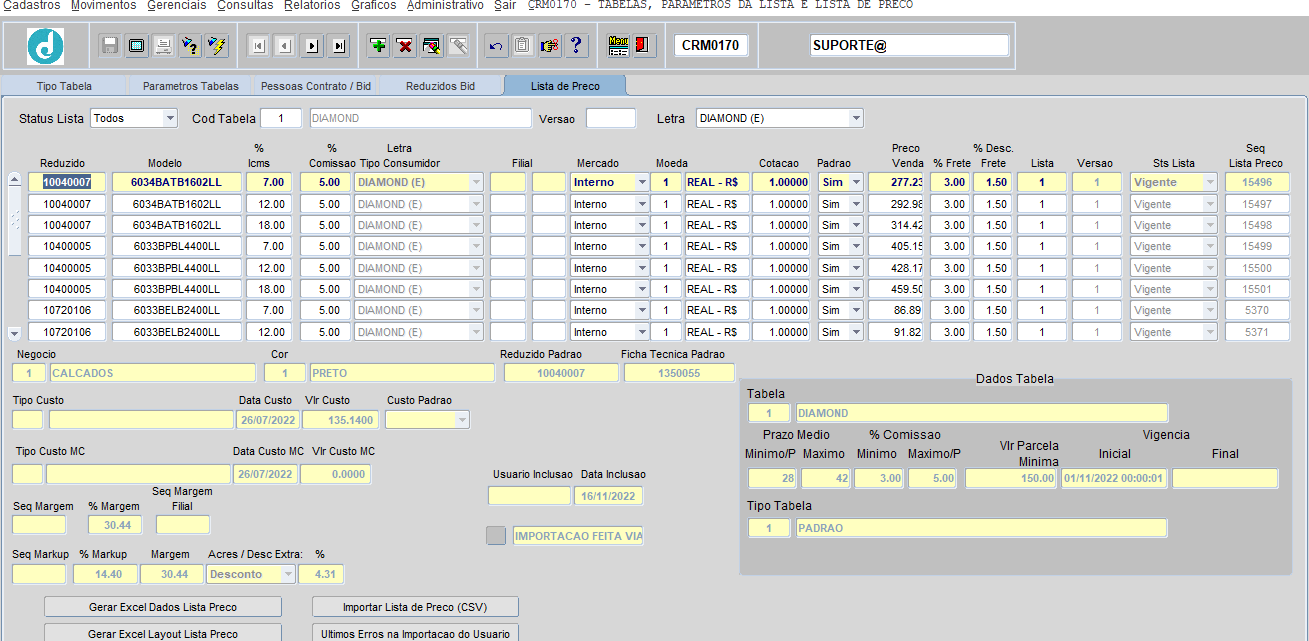Toggle checkbox beside IMPORTACAO FEITA VIA
The image size is (1309, 641).
pyautogui.click(x=496, y=535)
